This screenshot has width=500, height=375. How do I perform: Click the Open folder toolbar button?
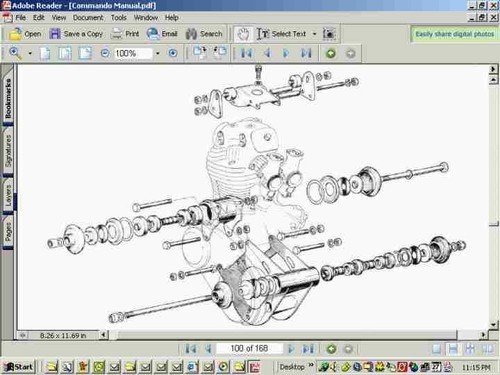pyautogui.click(x=25, y=34)
